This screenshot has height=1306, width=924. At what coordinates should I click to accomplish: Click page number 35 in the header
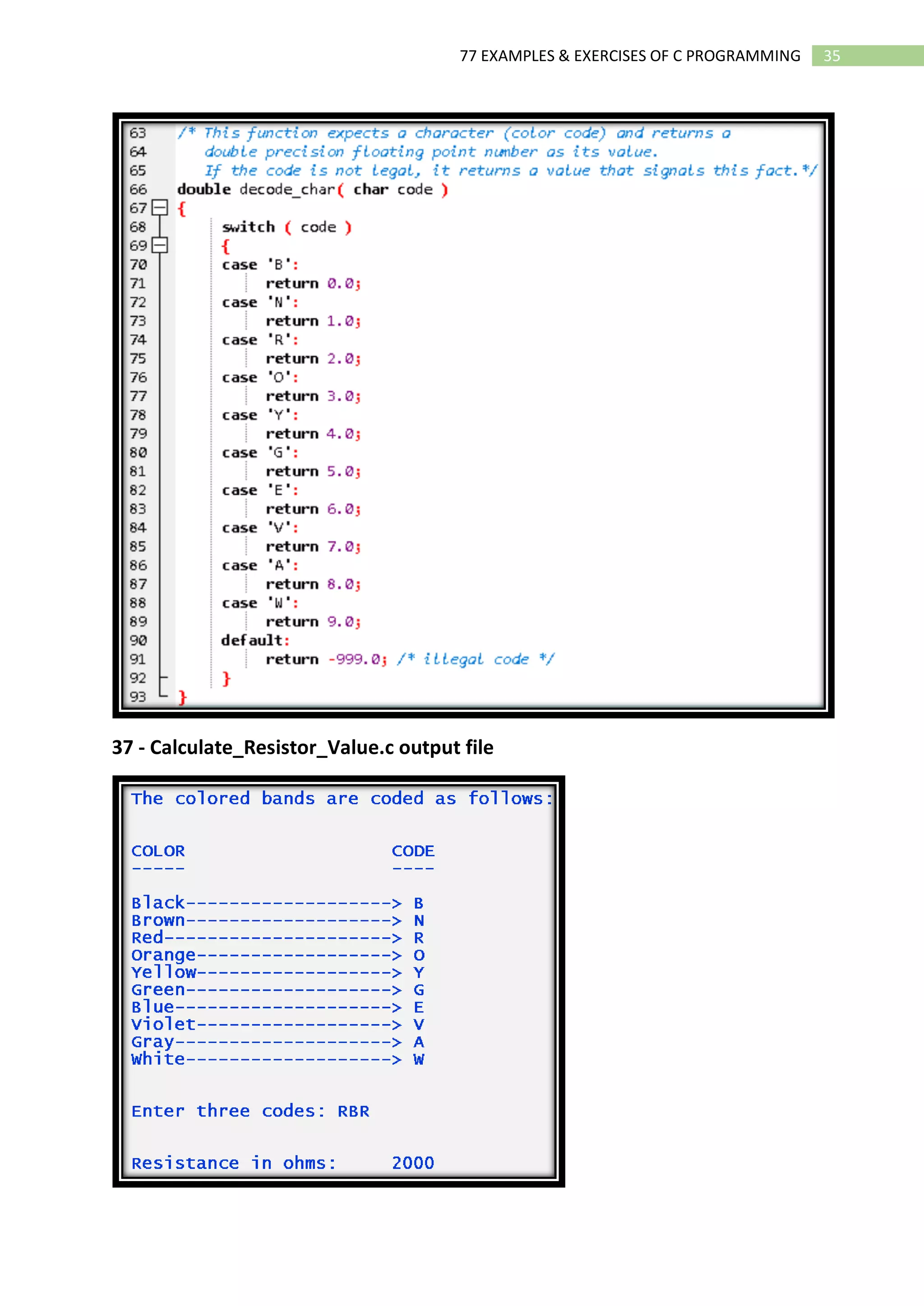pos(831,56)
